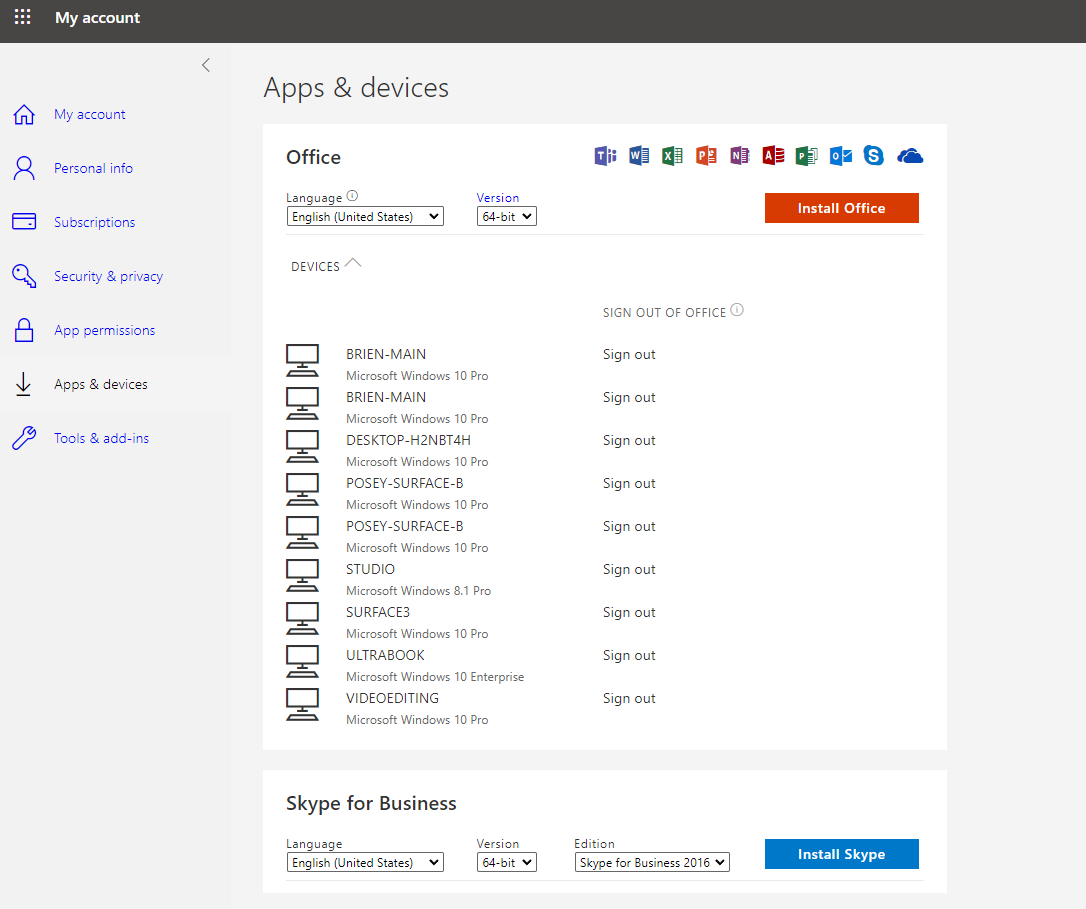1086x909 pixels.
Task: Click the computer icon for DESKTOP-H2NBT4H
Action: coord(303,447)
